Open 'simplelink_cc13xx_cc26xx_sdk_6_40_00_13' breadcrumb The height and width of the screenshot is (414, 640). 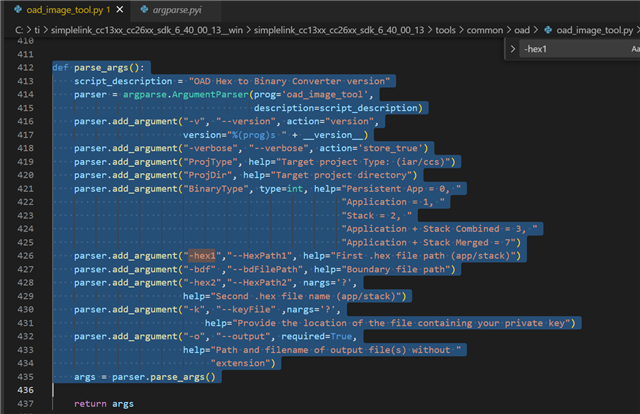point(339,30)
